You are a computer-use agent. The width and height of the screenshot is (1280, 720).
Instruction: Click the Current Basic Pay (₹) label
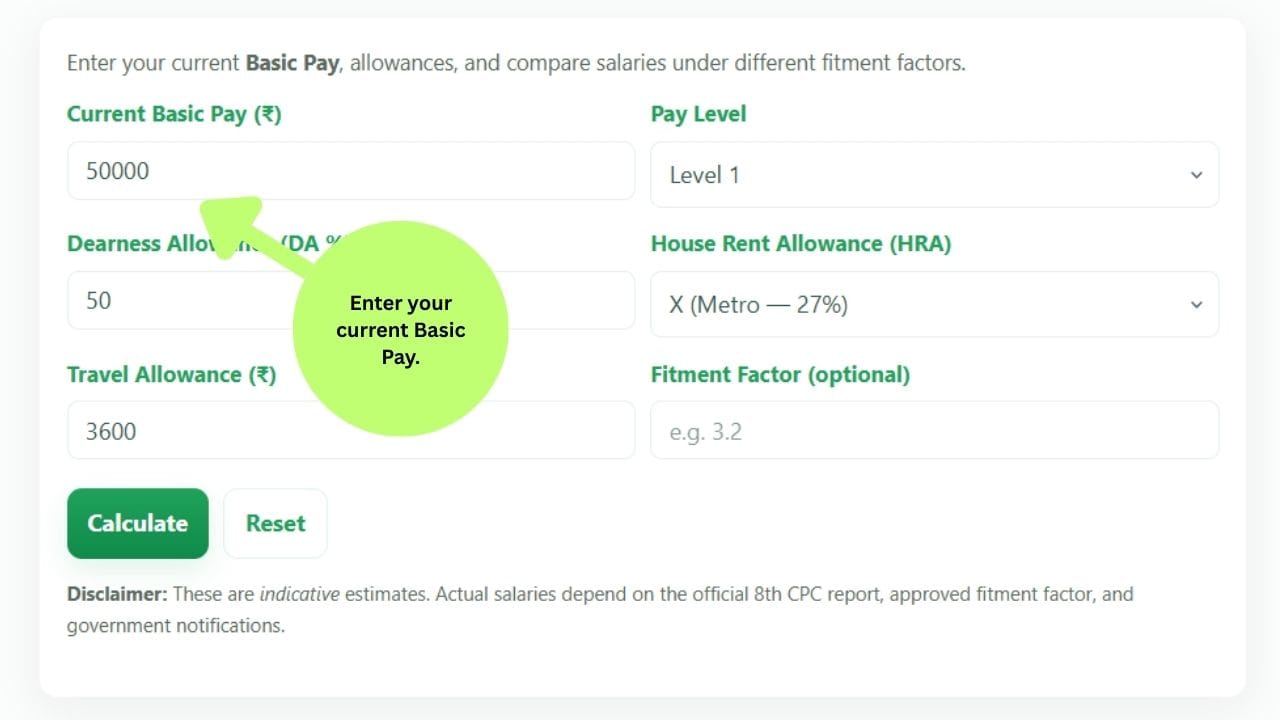point(174,114)
